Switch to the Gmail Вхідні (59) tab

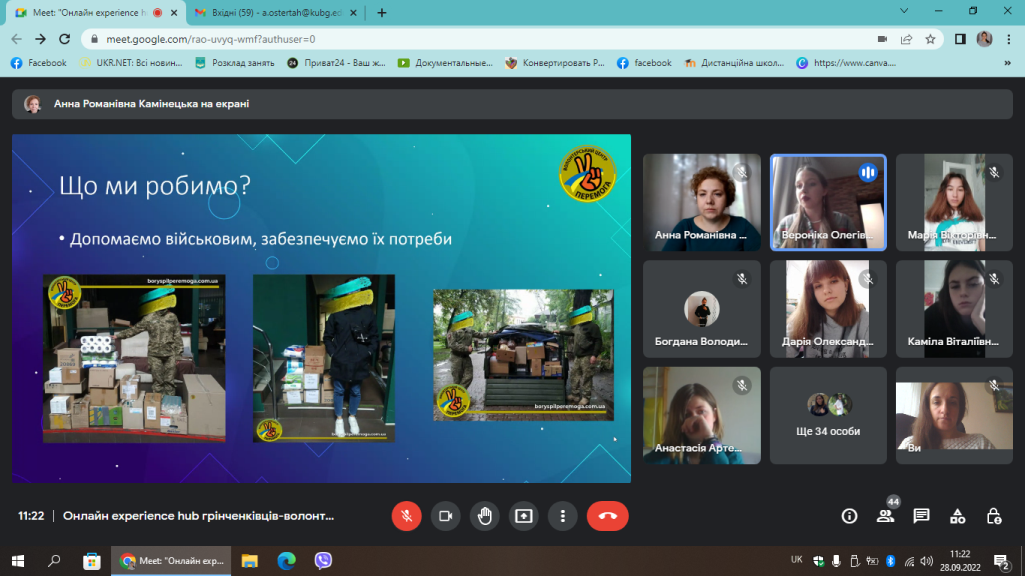(276, 12)
